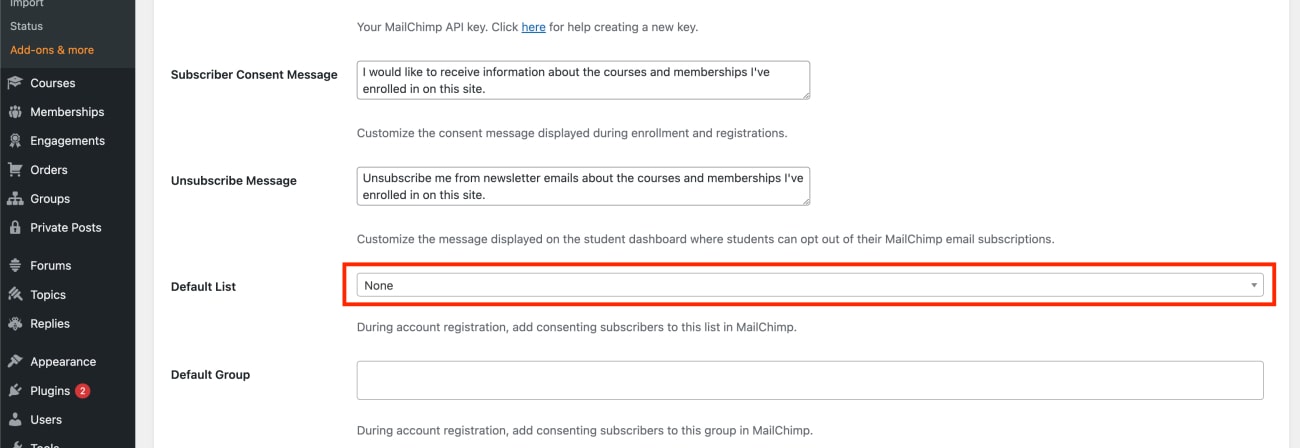The image size is (1300, 448).
Task: Click the Default List dropdown arrow
Action: (x=1254, y=286)
